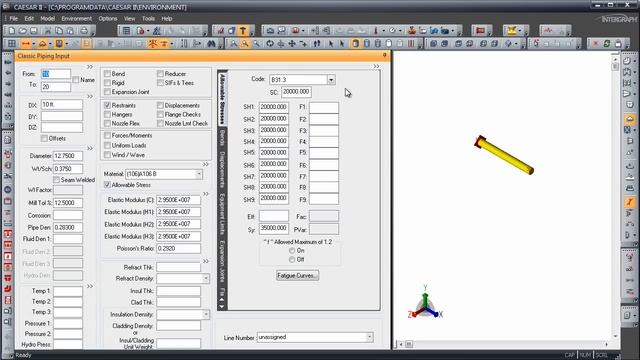Image resolution: width=640 pixels, height=360 pixels.
Task: Click the highlighted shaded cylinder view icon
Action: tap(356, 44)
